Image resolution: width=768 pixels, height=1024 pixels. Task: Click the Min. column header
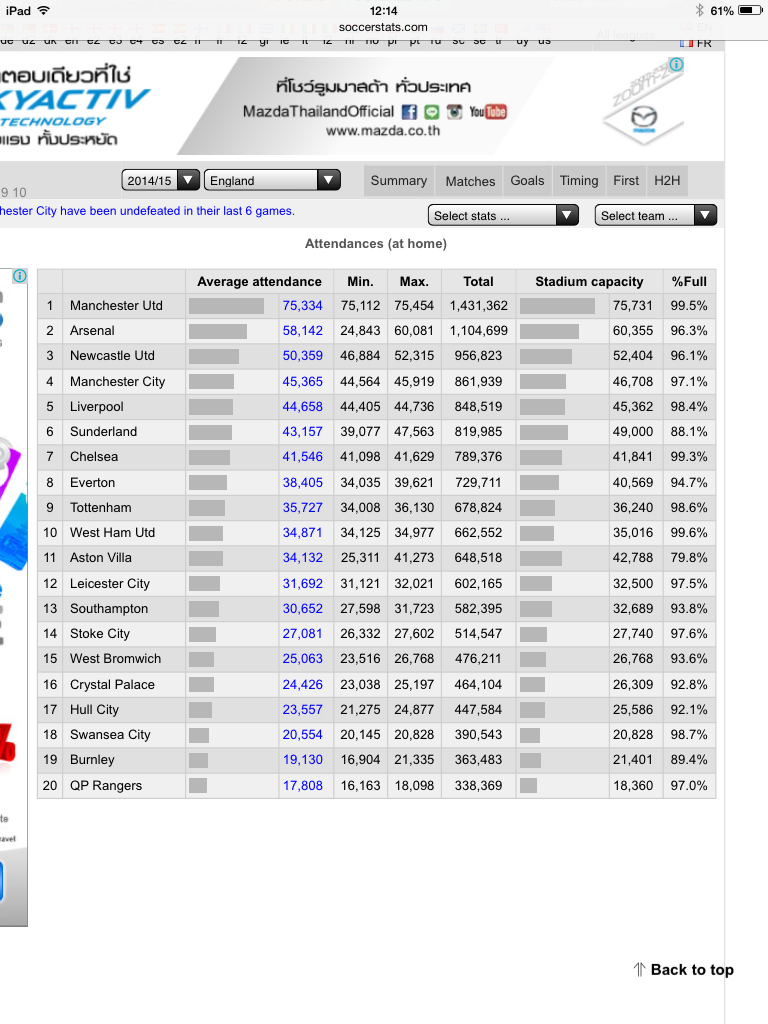coord(360,281)
